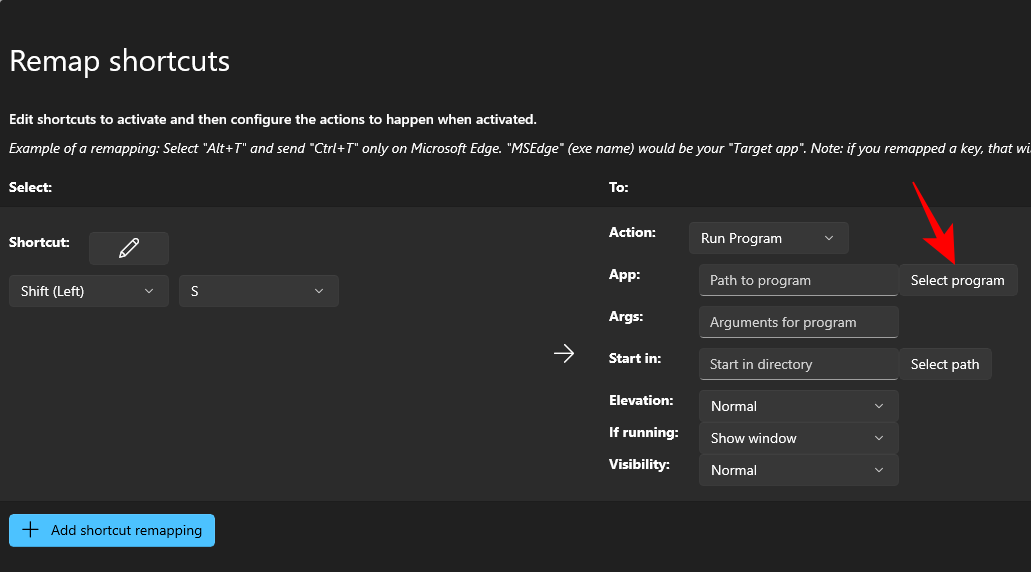Click the Shortcut: label
Viewport: 1031px width, 572px height.
(39, 242)
